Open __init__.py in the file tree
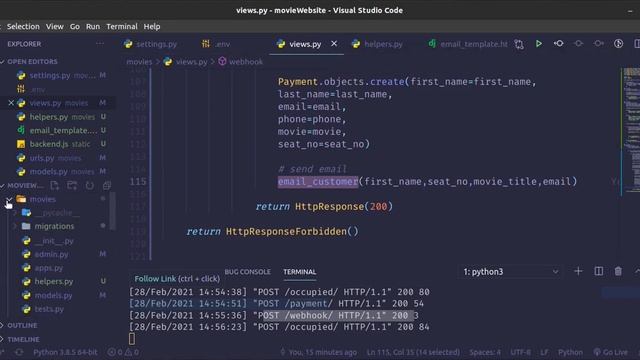640x360 pixels. pyautogui.click(x=55, y=241)
